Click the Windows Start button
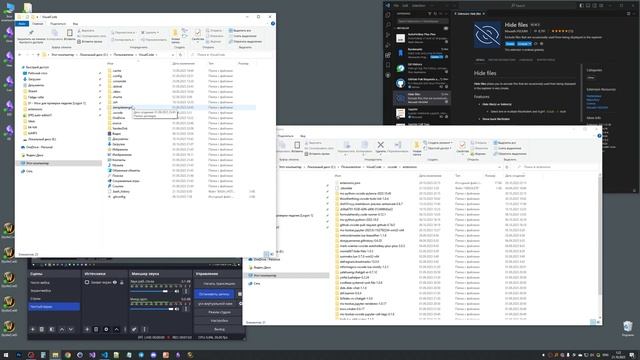The image size is (640, 360). pos(6,355)
